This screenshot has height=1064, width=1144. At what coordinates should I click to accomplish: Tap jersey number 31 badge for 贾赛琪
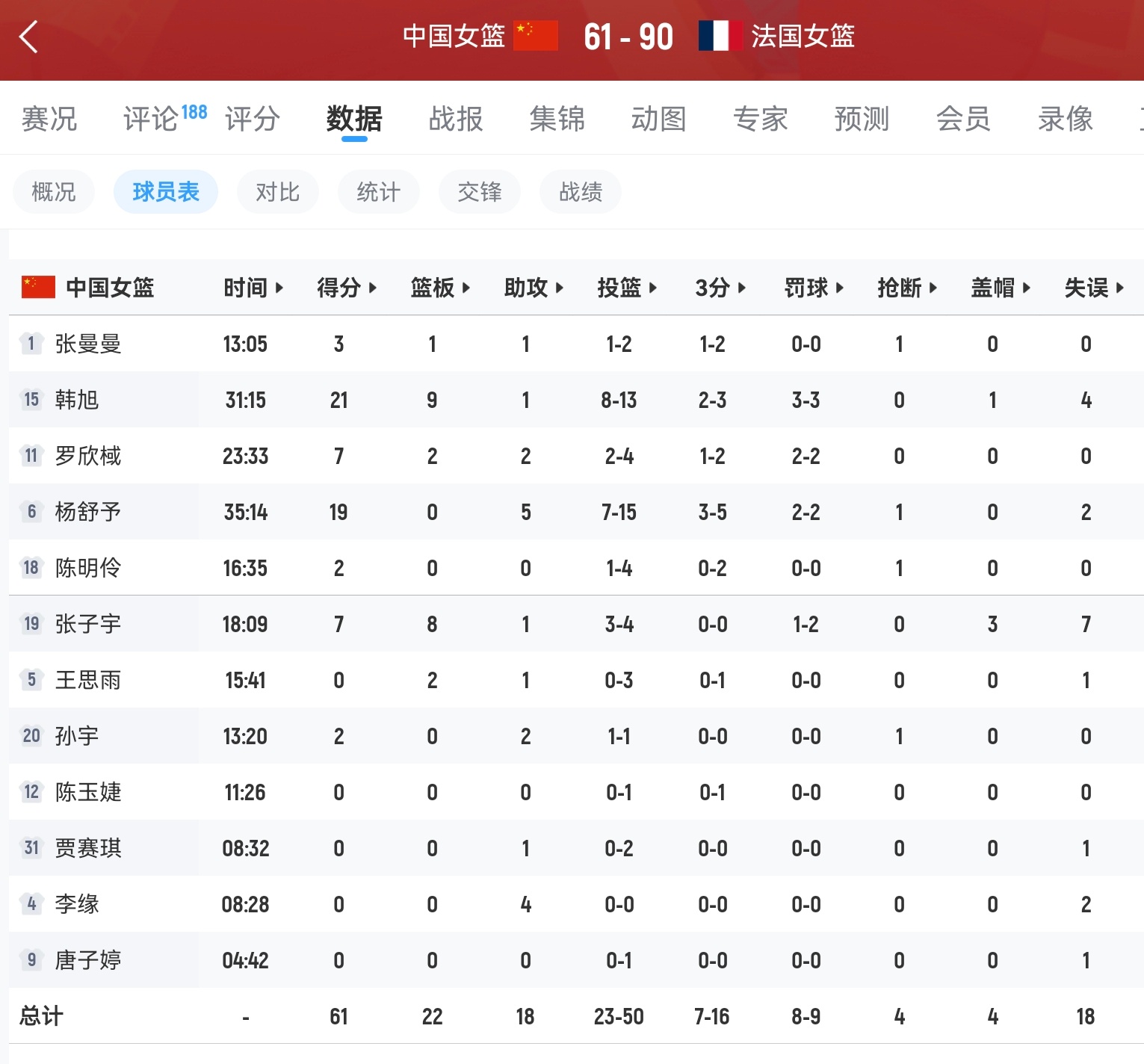click(31, 848)
